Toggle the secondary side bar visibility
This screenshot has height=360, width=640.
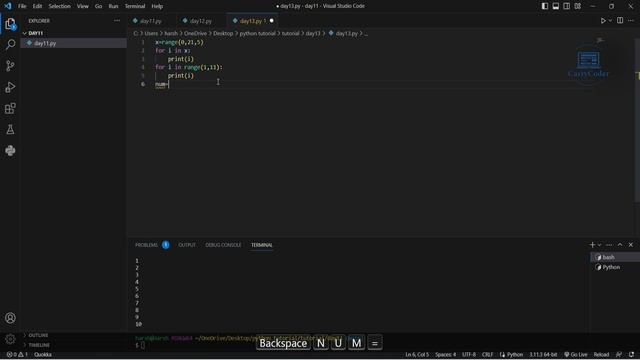pyautogui.click(x=567, y=6)
